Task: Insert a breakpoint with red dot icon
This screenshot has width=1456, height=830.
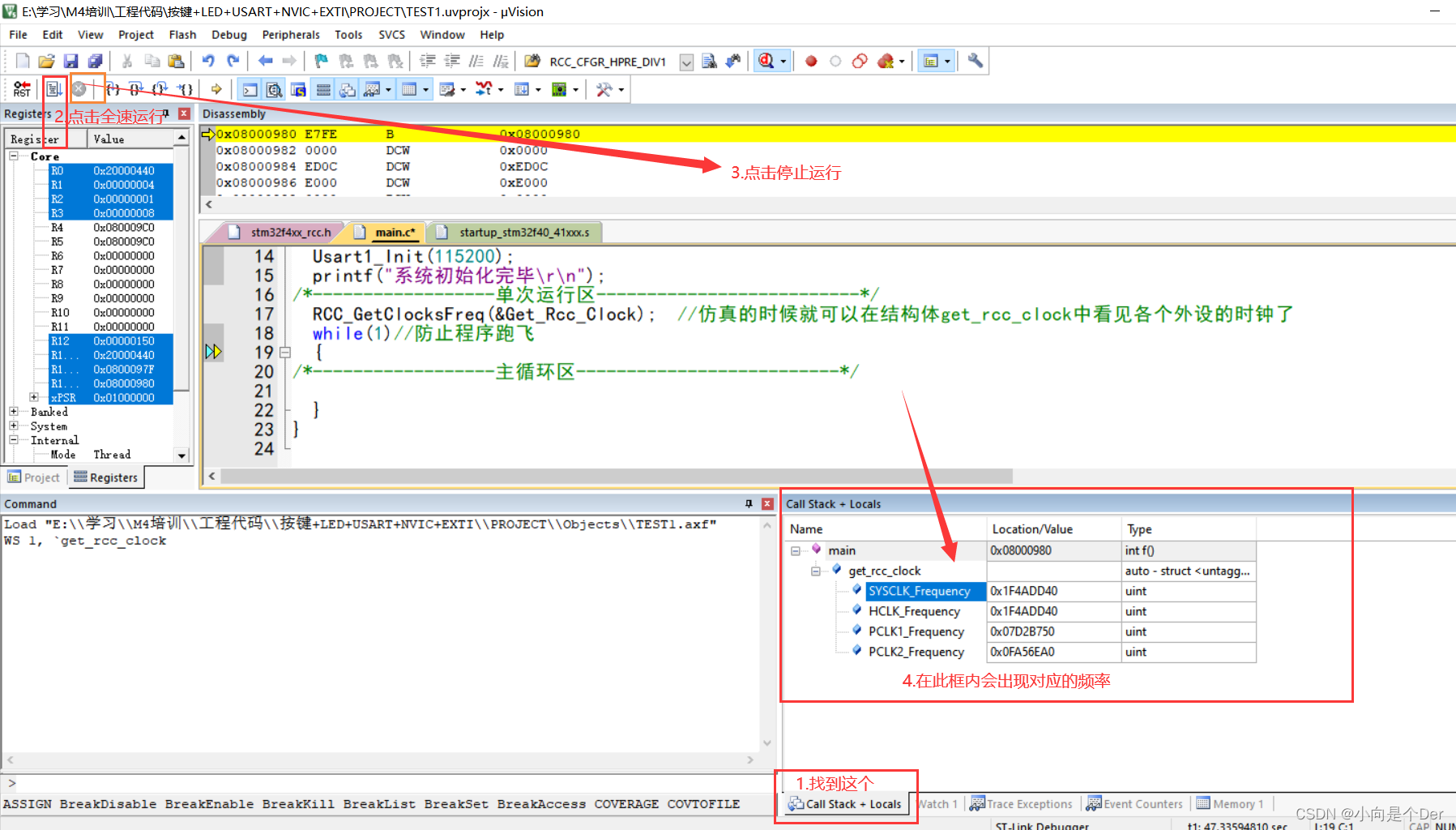Action: click(x=811, y=61)
